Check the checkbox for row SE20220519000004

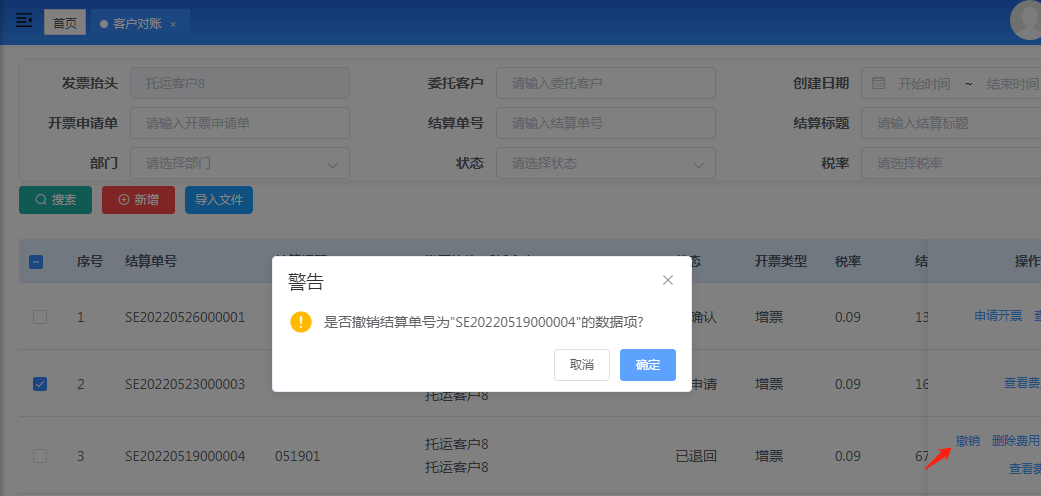[x=40, y=455]
